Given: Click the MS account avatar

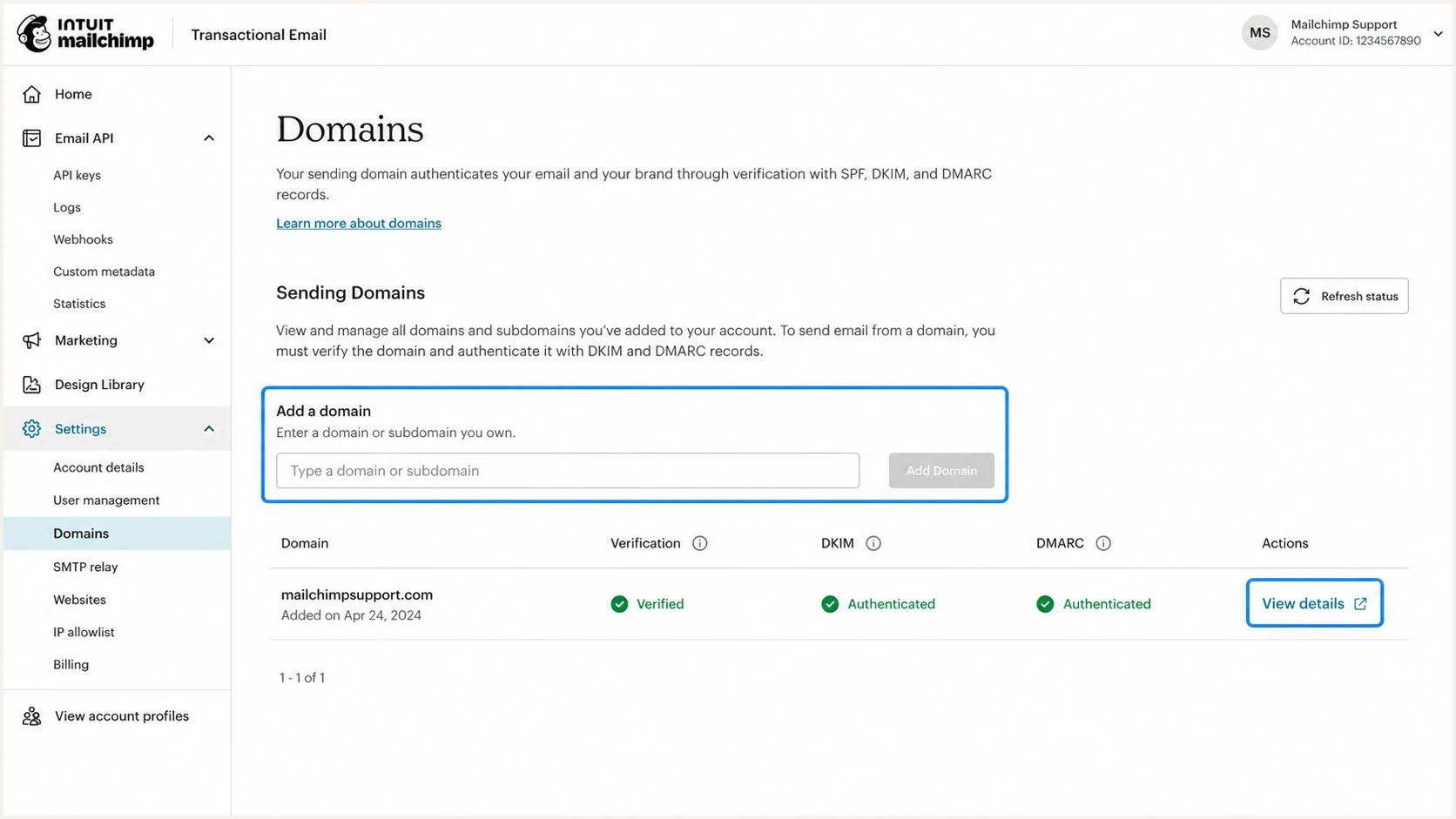Looking at the screenshot, I should point(1260,33).
